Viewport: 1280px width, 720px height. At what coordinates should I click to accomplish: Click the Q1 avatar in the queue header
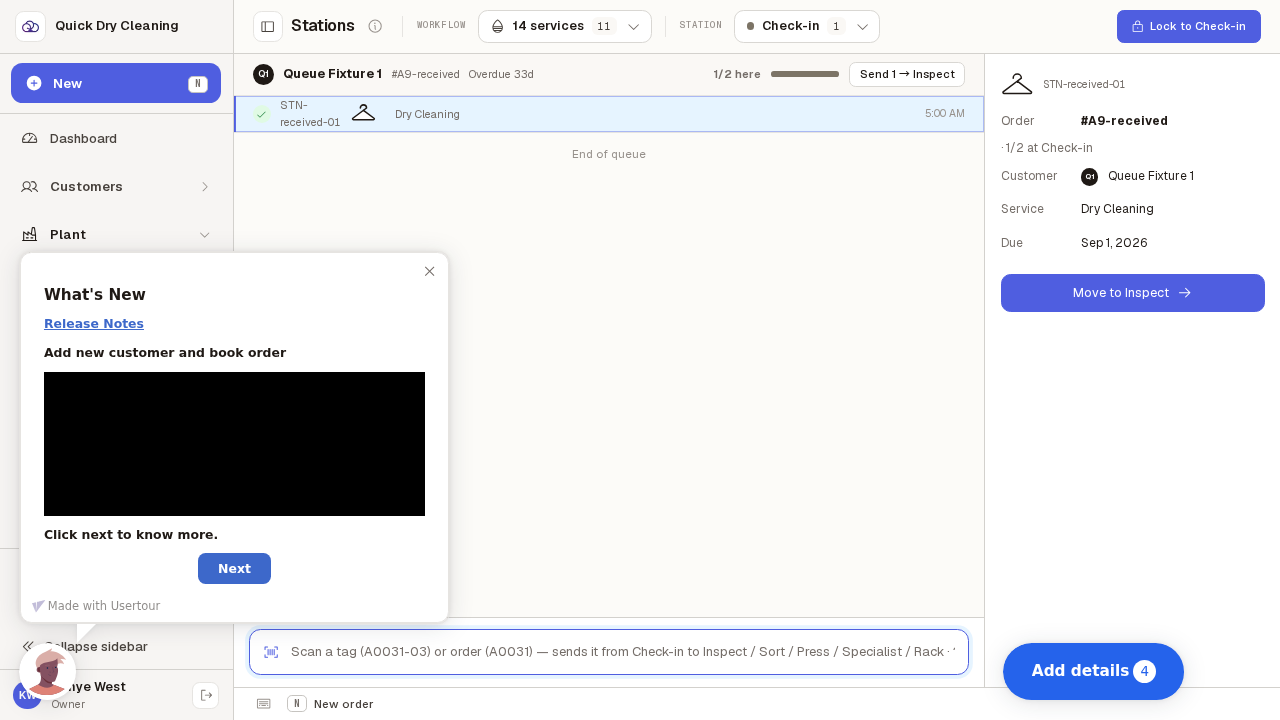click(x=263, y=74)
